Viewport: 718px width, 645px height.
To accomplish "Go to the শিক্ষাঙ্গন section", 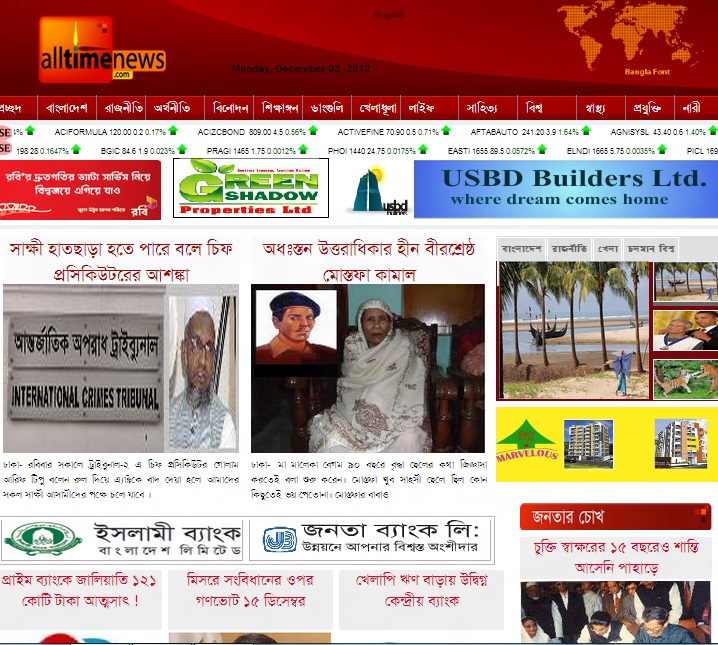I will [280, 108].
